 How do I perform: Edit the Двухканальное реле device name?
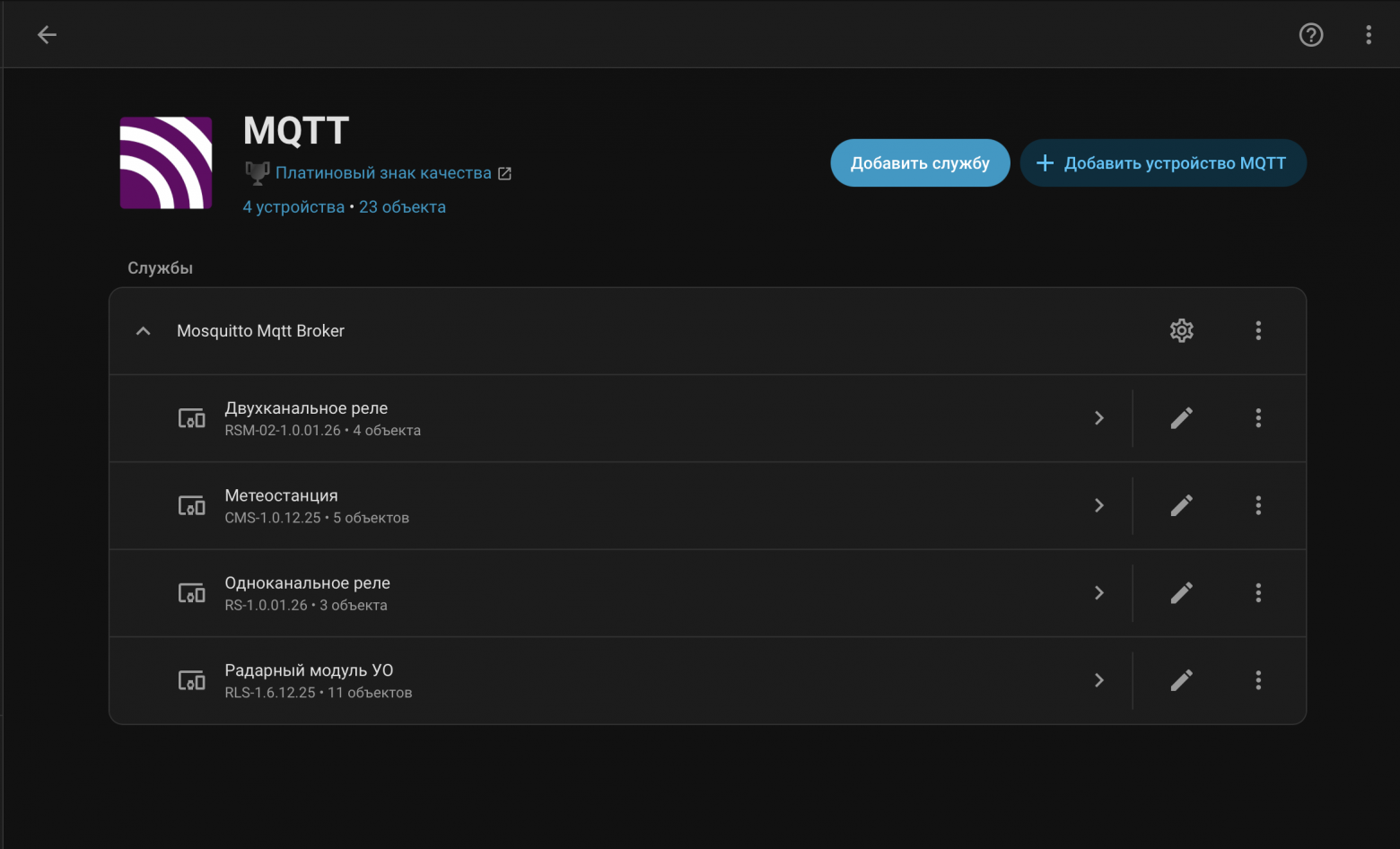click(1181, 418)
